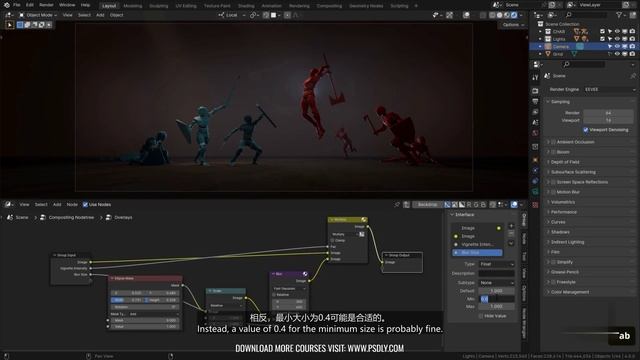Click the transform pivot link icon in header

click(253, 15)
